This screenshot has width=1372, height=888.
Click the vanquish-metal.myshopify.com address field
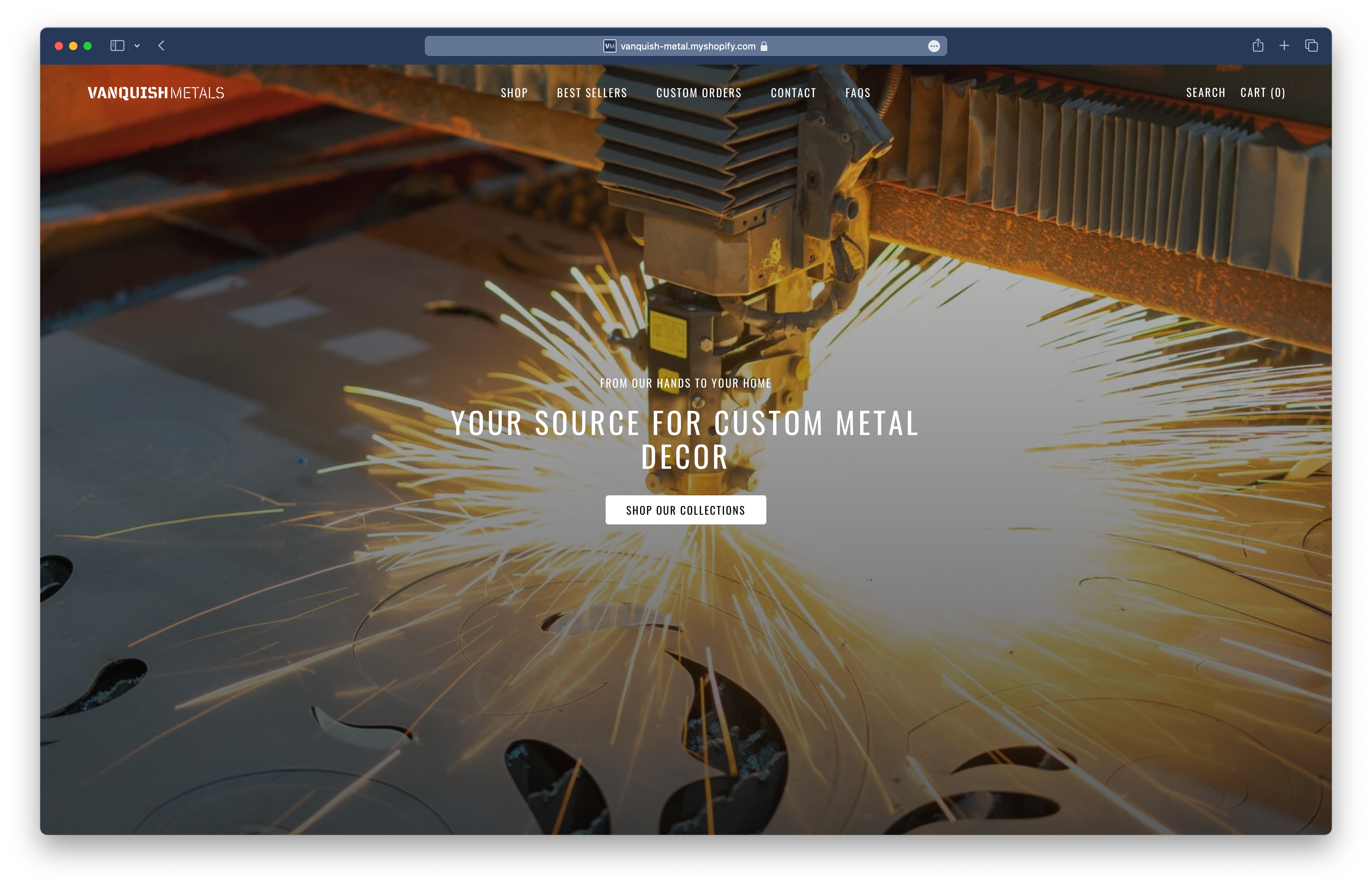[x=687, y=46]
